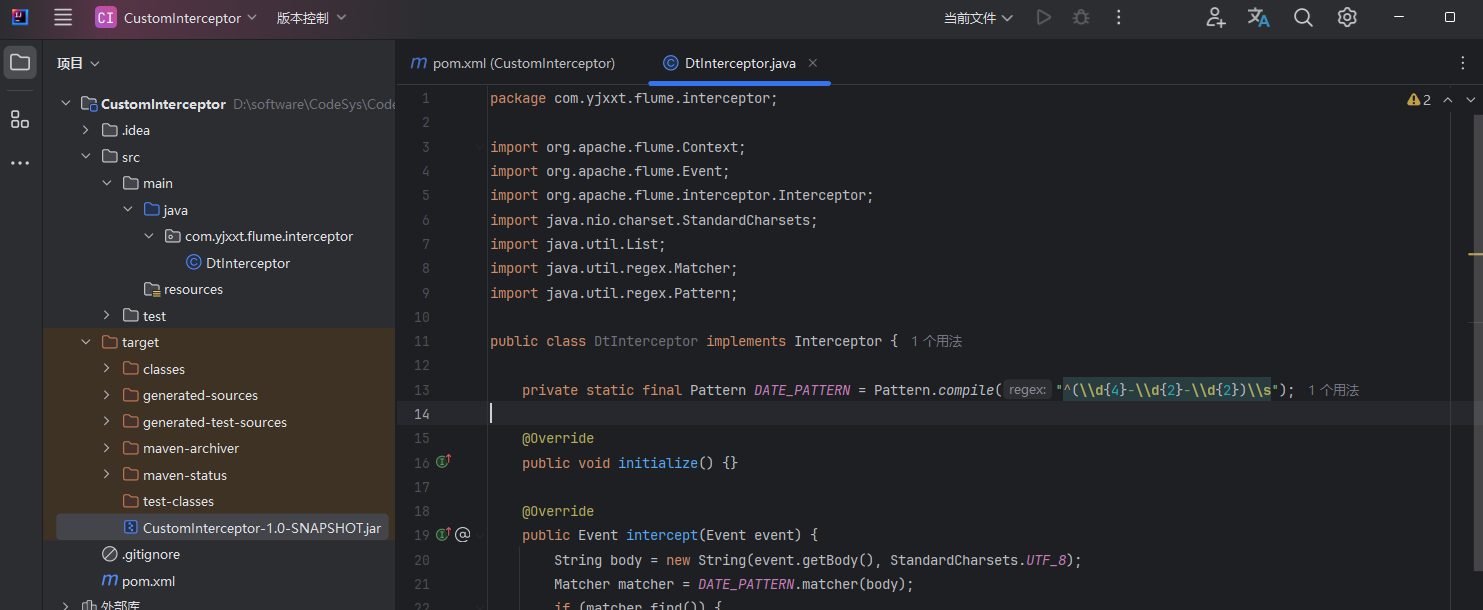
Task: Click the package declaration line
Action: point(633,98)
